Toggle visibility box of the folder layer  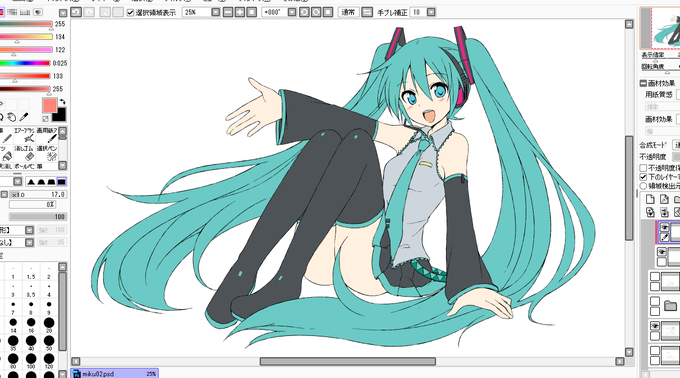coord(655,301)
